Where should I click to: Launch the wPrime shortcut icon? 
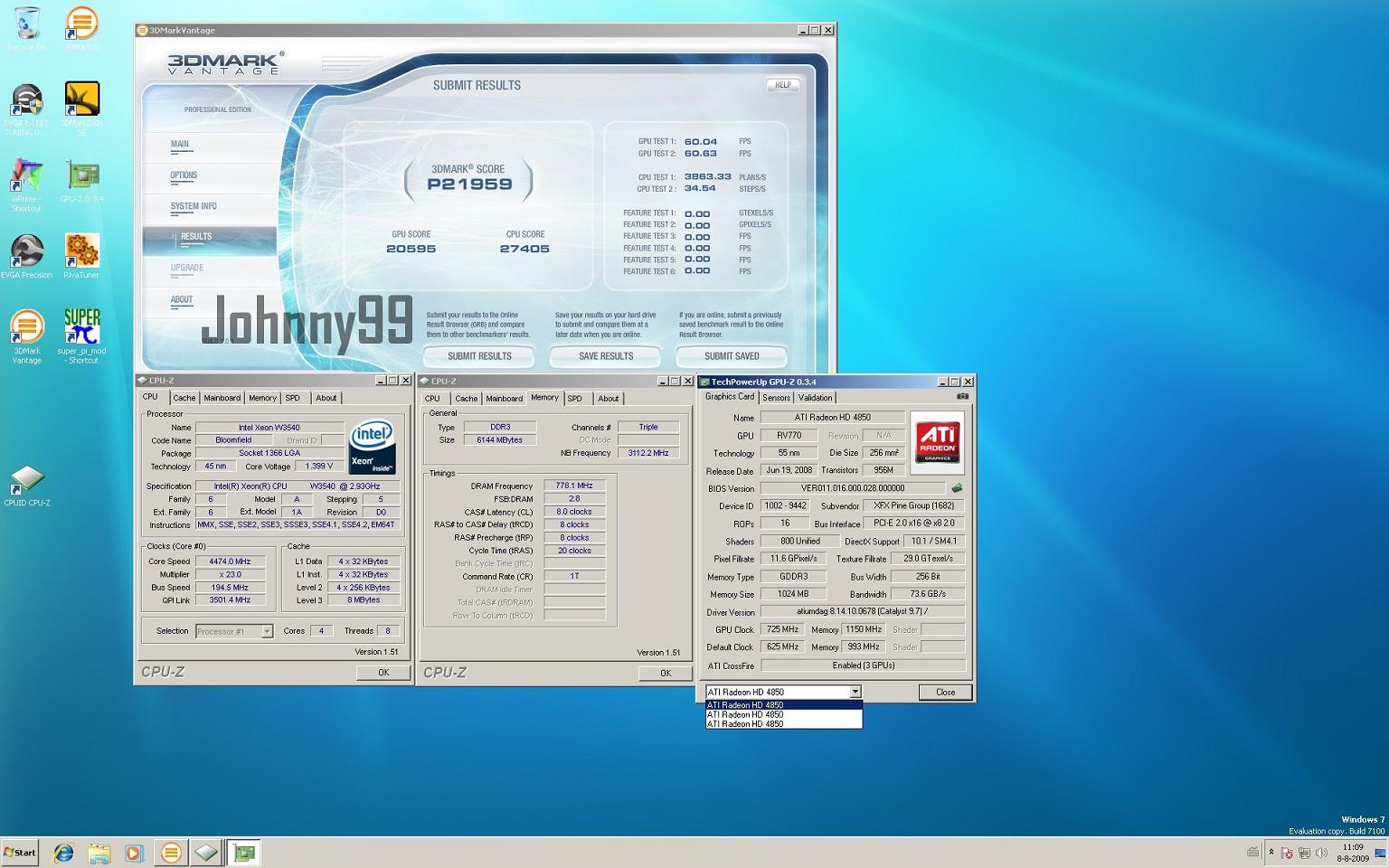click(x=26, y=185)
